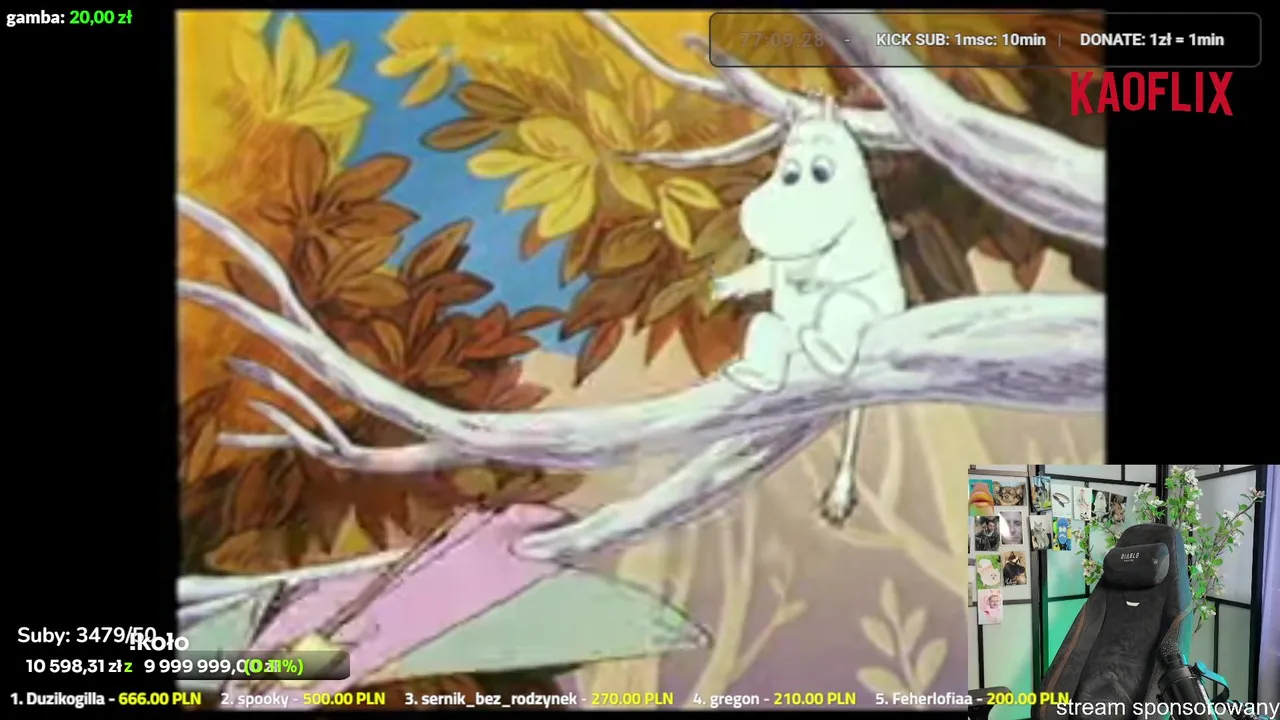Screen dimensions: 1280x720
Task: Click donor entry '4. gregon - 210.00 PLN'
Action: click(774, 699)
